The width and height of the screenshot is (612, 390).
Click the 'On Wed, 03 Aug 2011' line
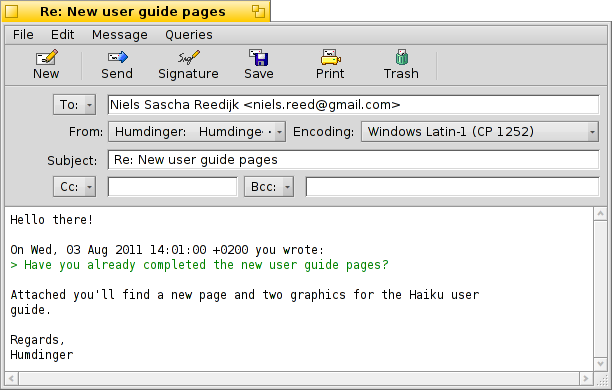click(x=167, y=250)
